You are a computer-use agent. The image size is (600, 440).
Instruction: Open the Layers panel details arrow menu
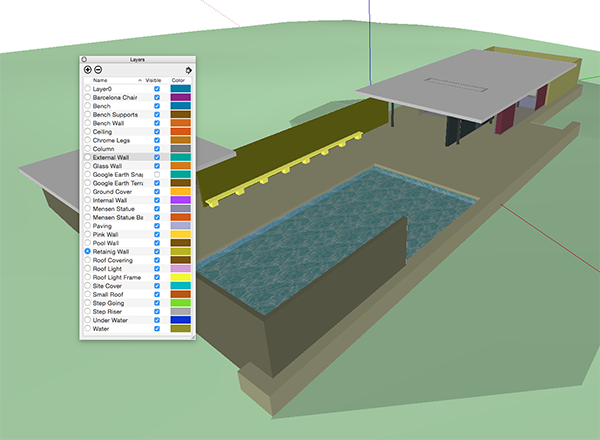coord(189,70)
